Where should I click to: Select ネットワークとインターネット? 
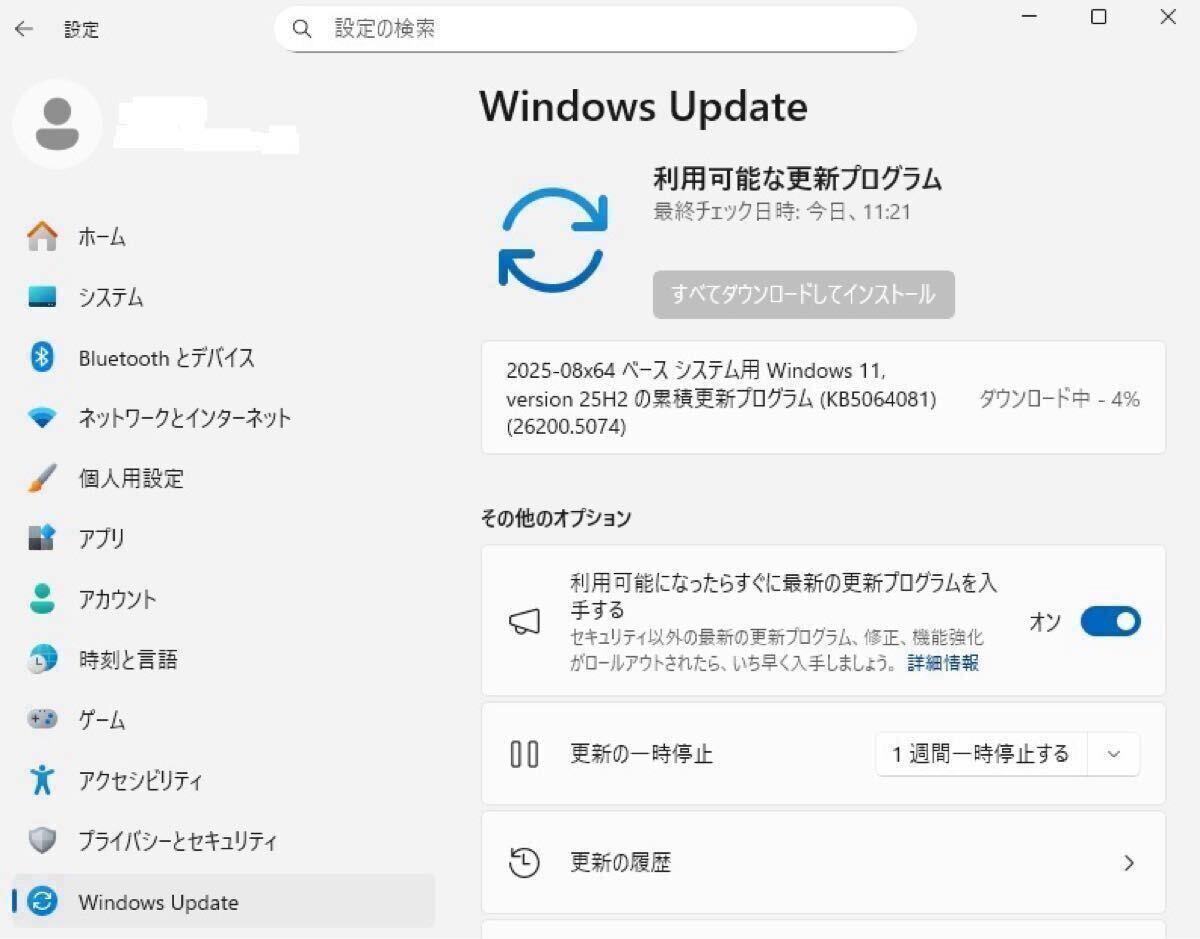pyautogui.click(x=224, y=418)
